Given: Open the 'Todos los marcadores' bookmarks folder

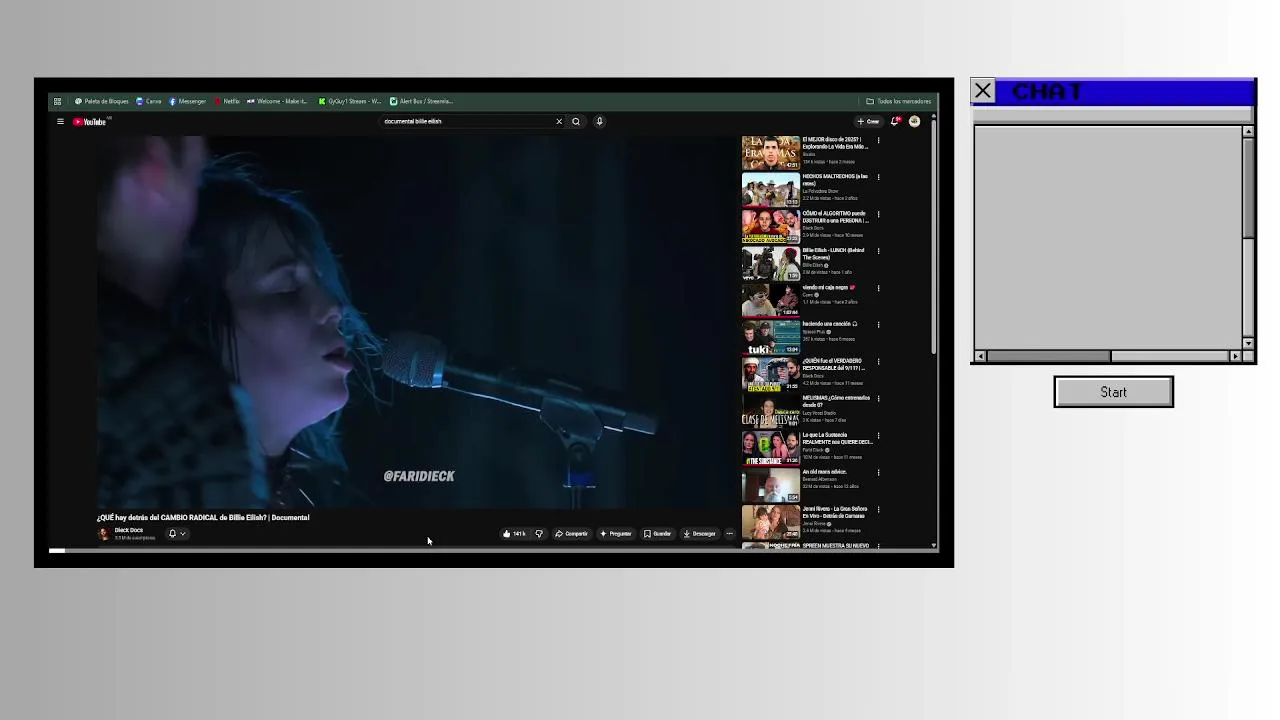Looking at the screenshot, I should (899, 101).
